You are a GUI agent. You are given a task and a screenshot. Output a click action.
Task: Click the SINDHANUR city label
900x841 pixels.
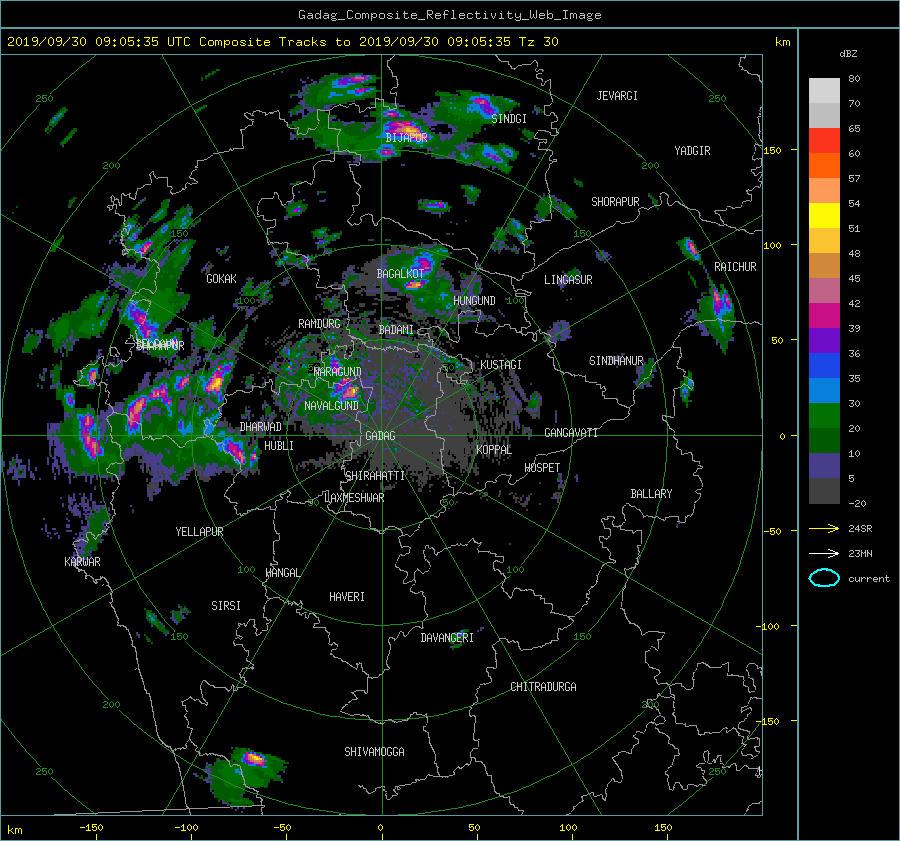pos(616,361)
